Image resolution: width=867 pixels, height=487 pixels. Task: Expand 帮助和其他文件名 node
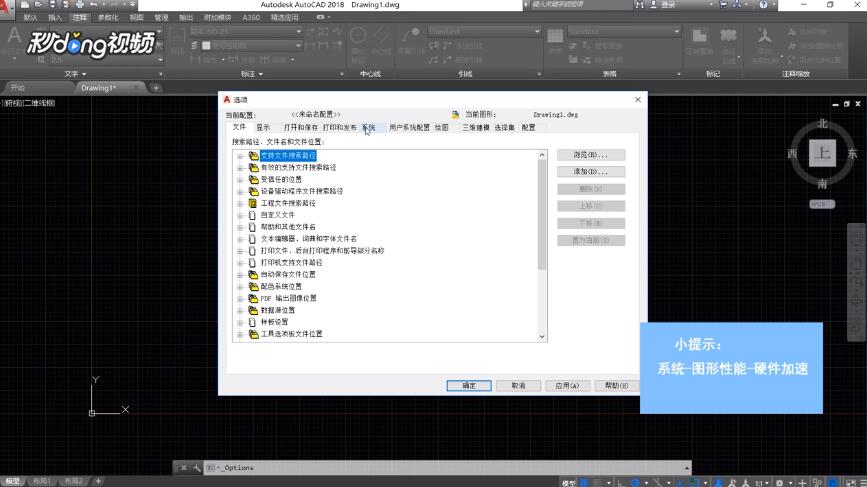point(240,227)
